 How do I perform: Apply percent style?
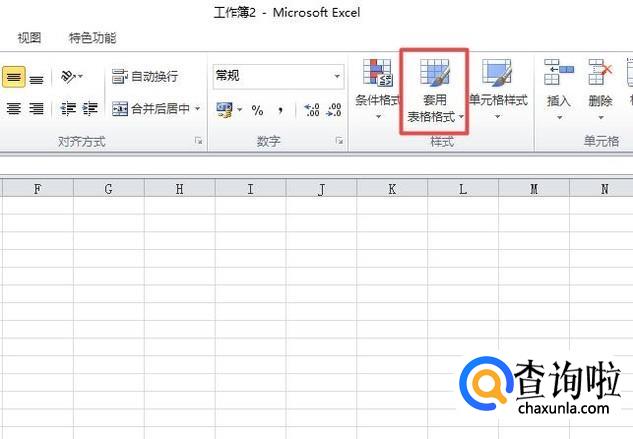coord(257,110)
